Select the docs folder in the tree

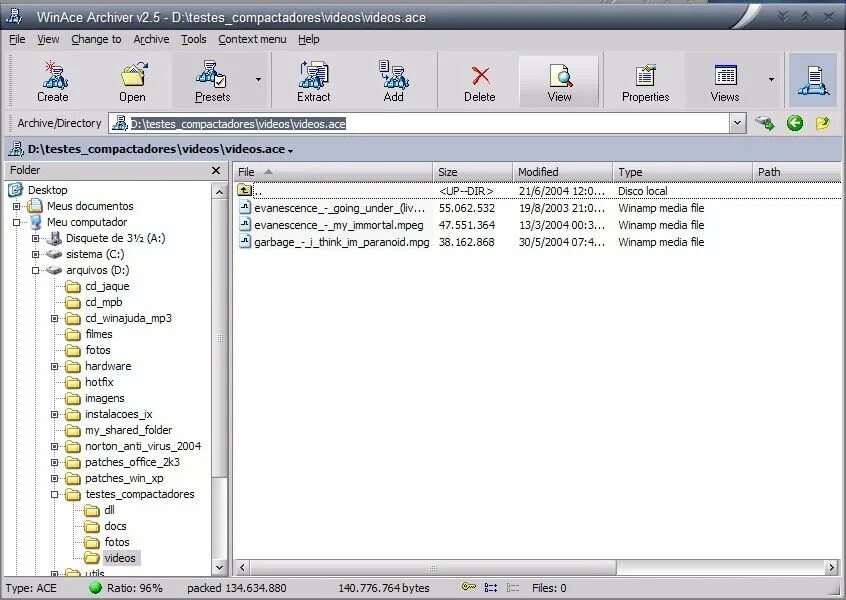[115, 526]
